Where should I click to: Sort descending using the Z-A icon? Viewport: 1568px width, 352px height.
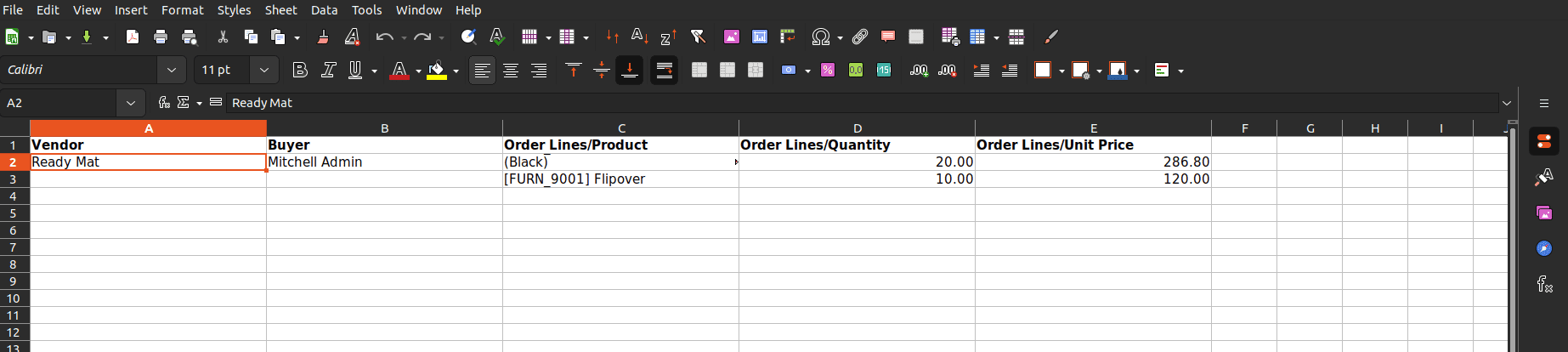669,37
